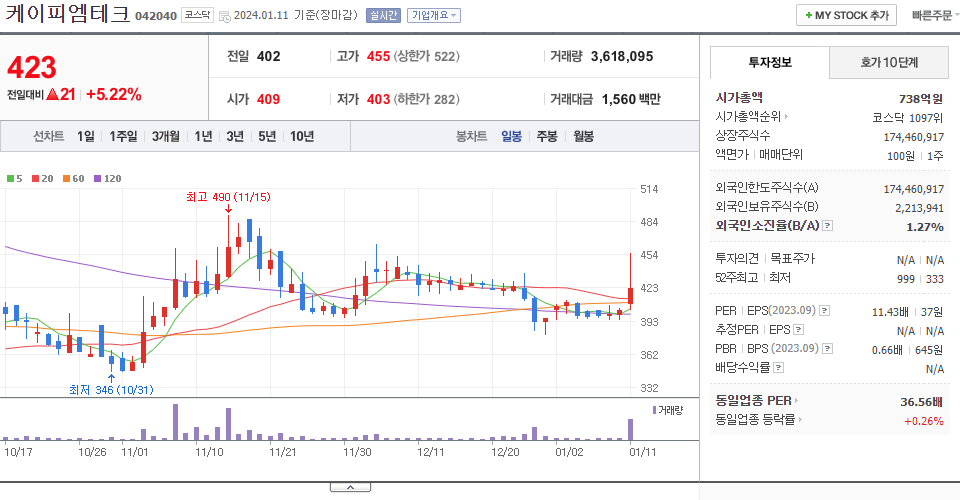Click the green 5-day moving average legend
This screenshot has height=500, width=960.
[15, 179]
